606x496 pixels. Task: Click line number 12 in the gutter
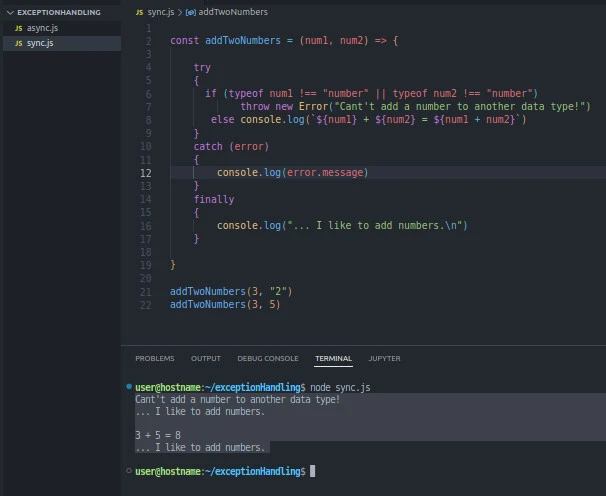pyautogui.click(x=146, y=173)
